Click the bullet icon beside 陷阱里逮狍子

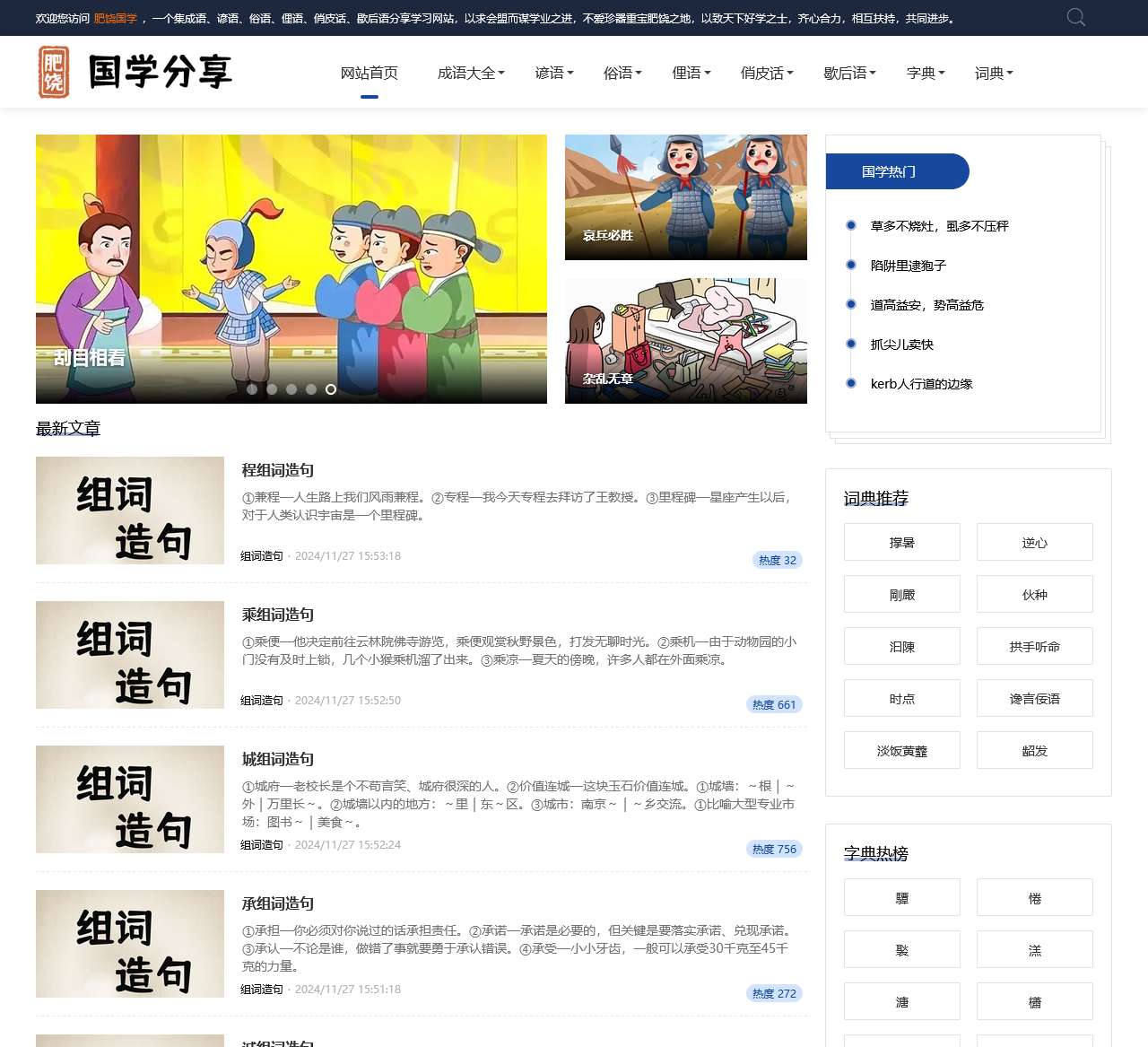[849, 265]
